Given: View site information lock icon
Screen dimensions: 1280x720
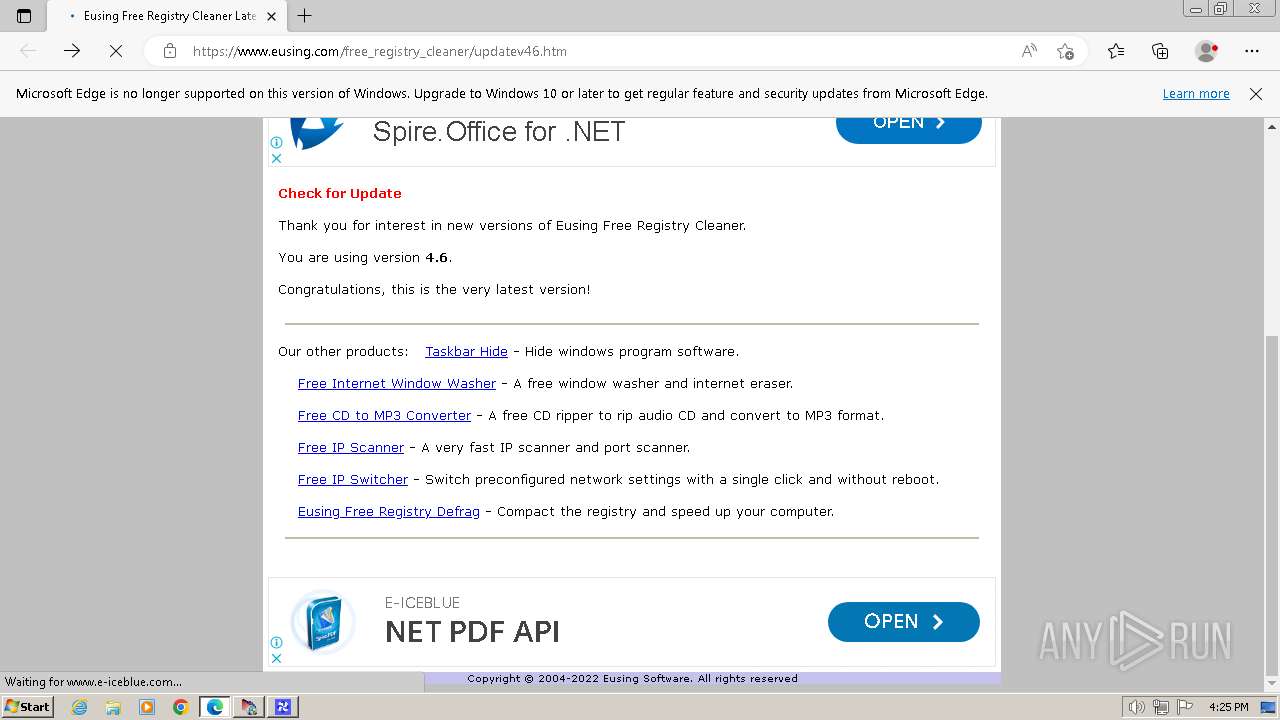Looking at the screenshot, I should point(170,51).
